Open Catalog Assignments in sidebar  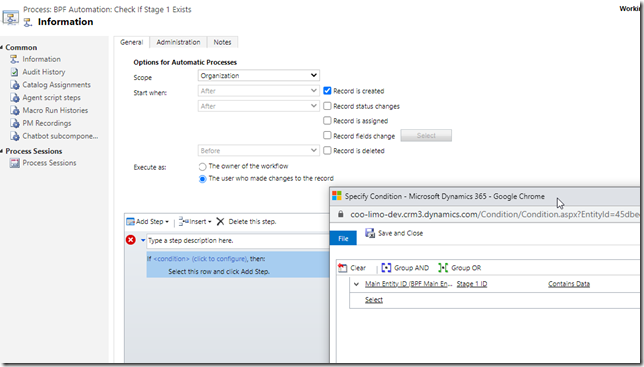(56, 85)
